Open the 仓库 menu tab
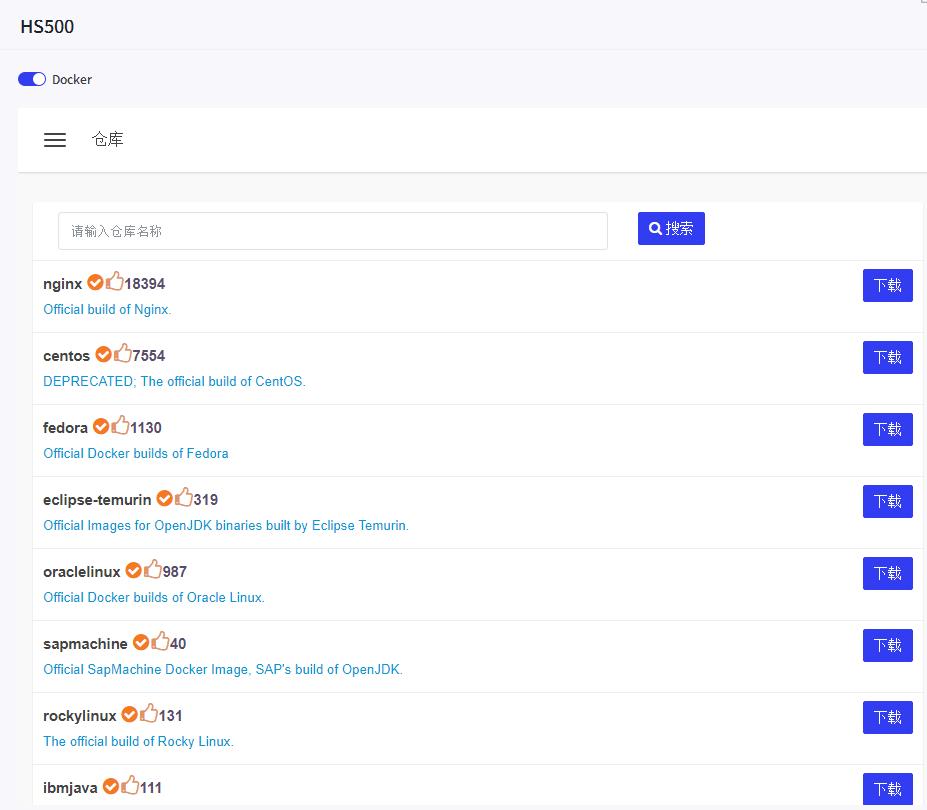 tap(108, 140)
